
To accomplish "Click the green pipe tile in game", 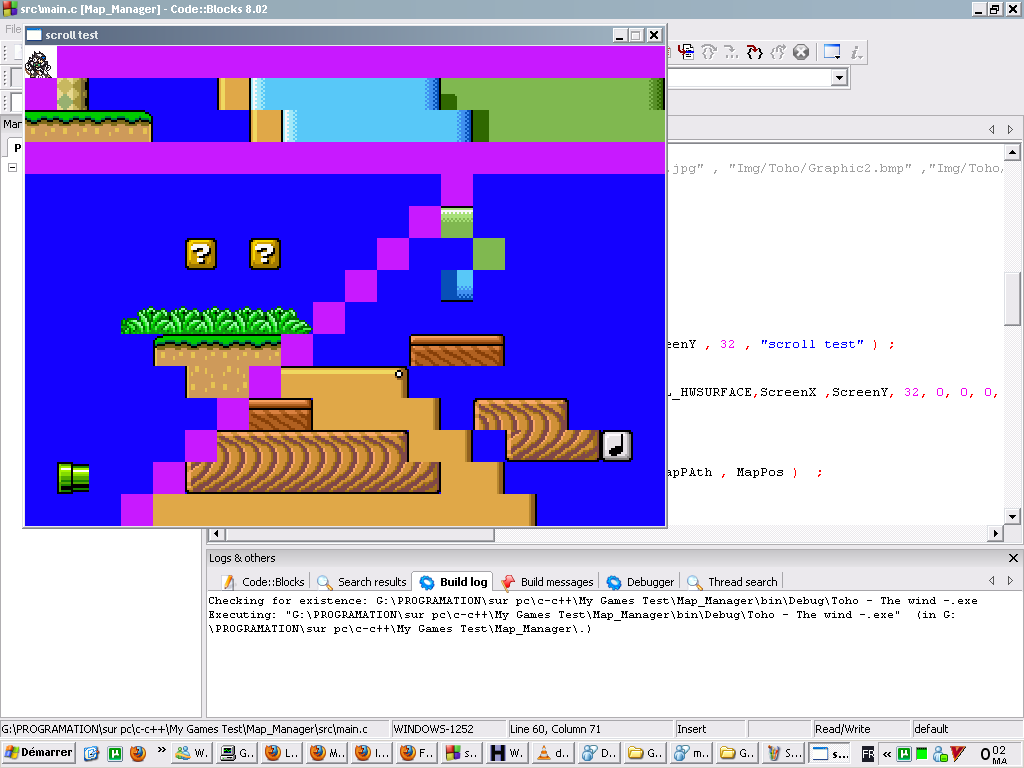I will click(x=73, y=477).
